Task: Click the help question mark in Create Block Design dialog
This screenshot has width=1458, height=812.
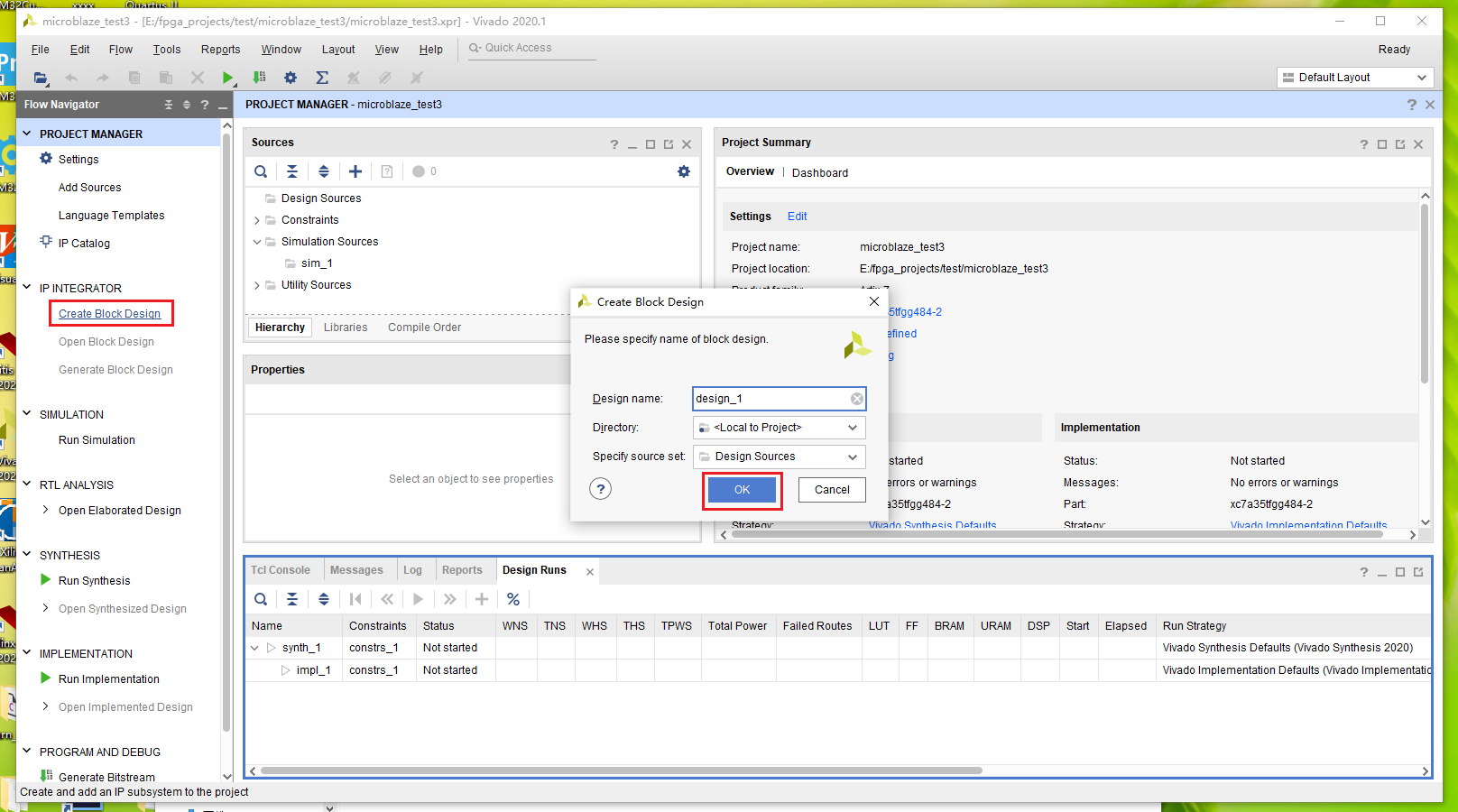Action: 601,489
